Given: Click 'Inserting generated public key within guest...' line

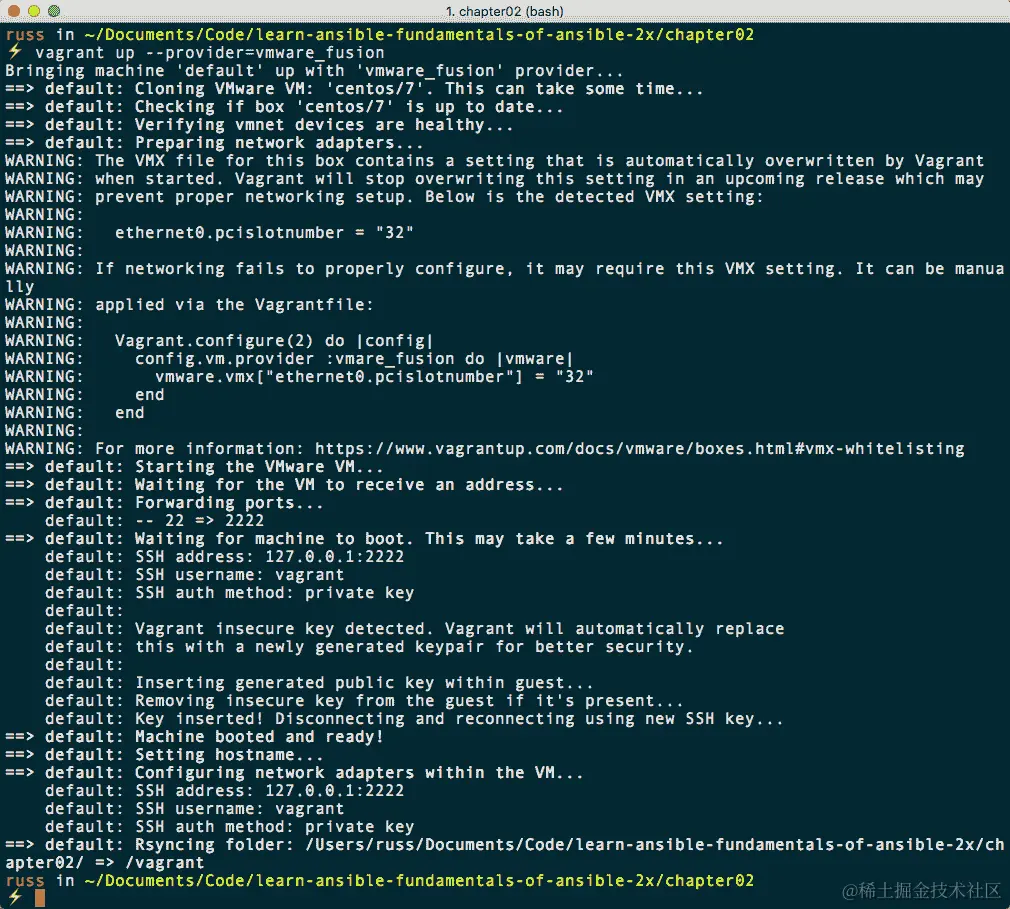Looking at the screenshot, I should (319, 683).
